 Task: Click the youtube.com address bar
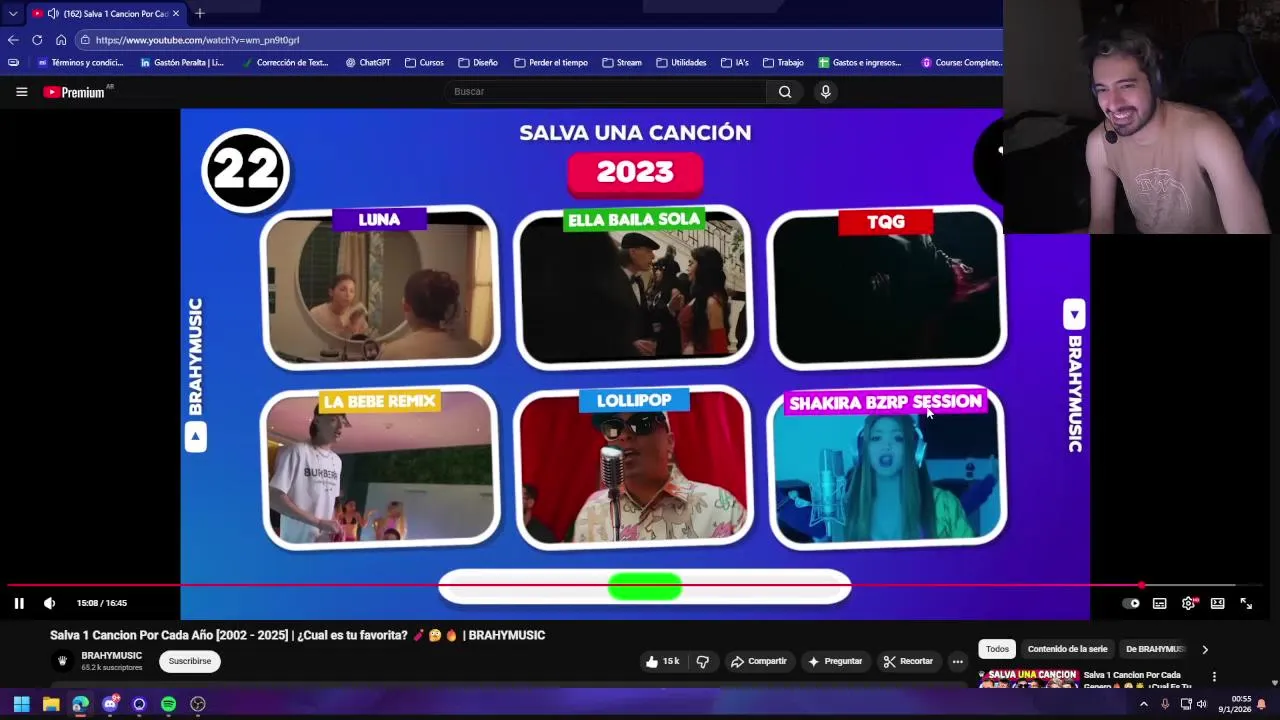(540, 40)
